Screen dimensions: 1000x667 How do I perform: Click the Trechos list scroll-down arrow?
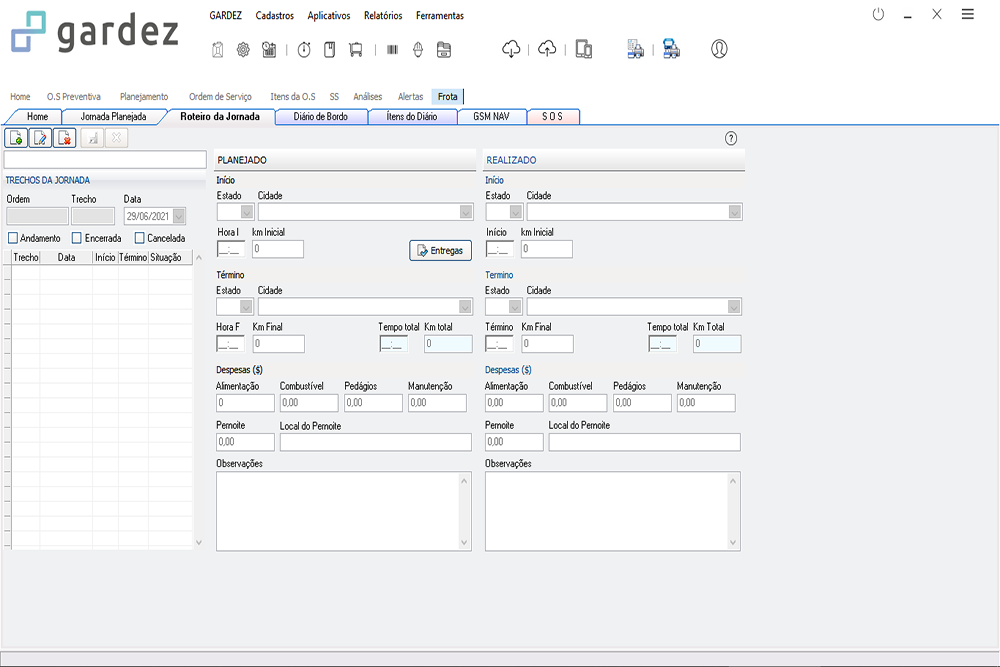(199, 543)
